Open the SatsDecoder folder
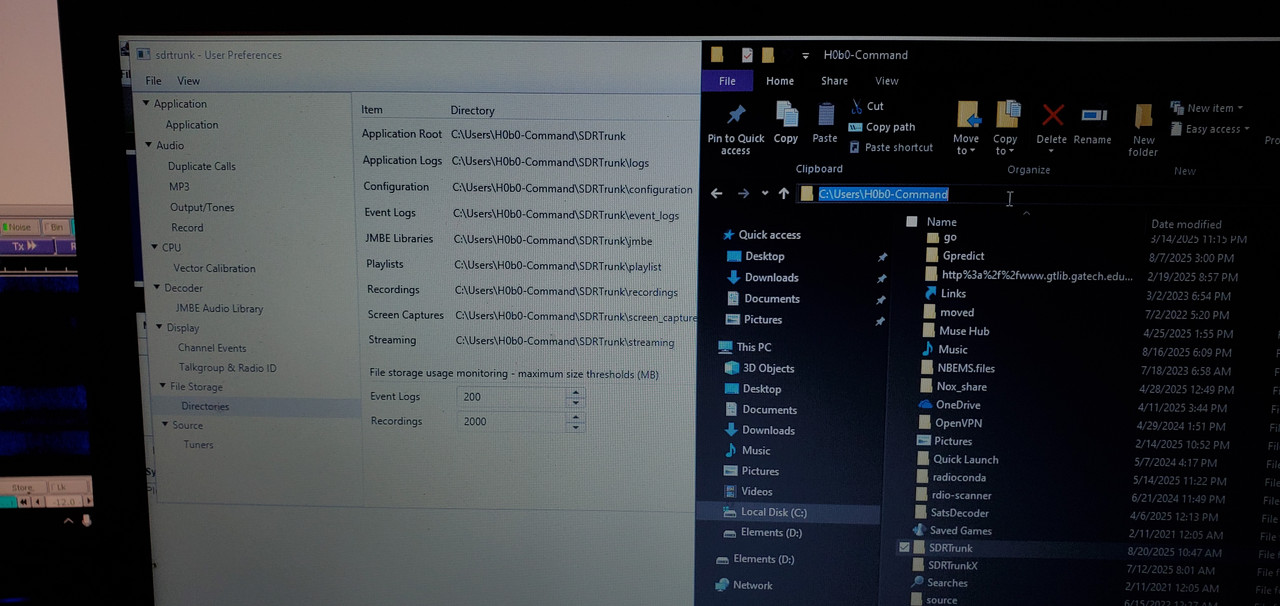This screenshot has height=606, width=1280. pos(959,513)
